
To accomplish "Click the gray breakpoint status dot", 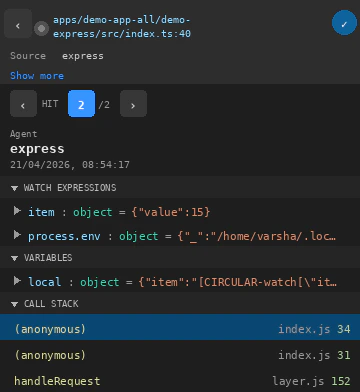I will point(41,29).
